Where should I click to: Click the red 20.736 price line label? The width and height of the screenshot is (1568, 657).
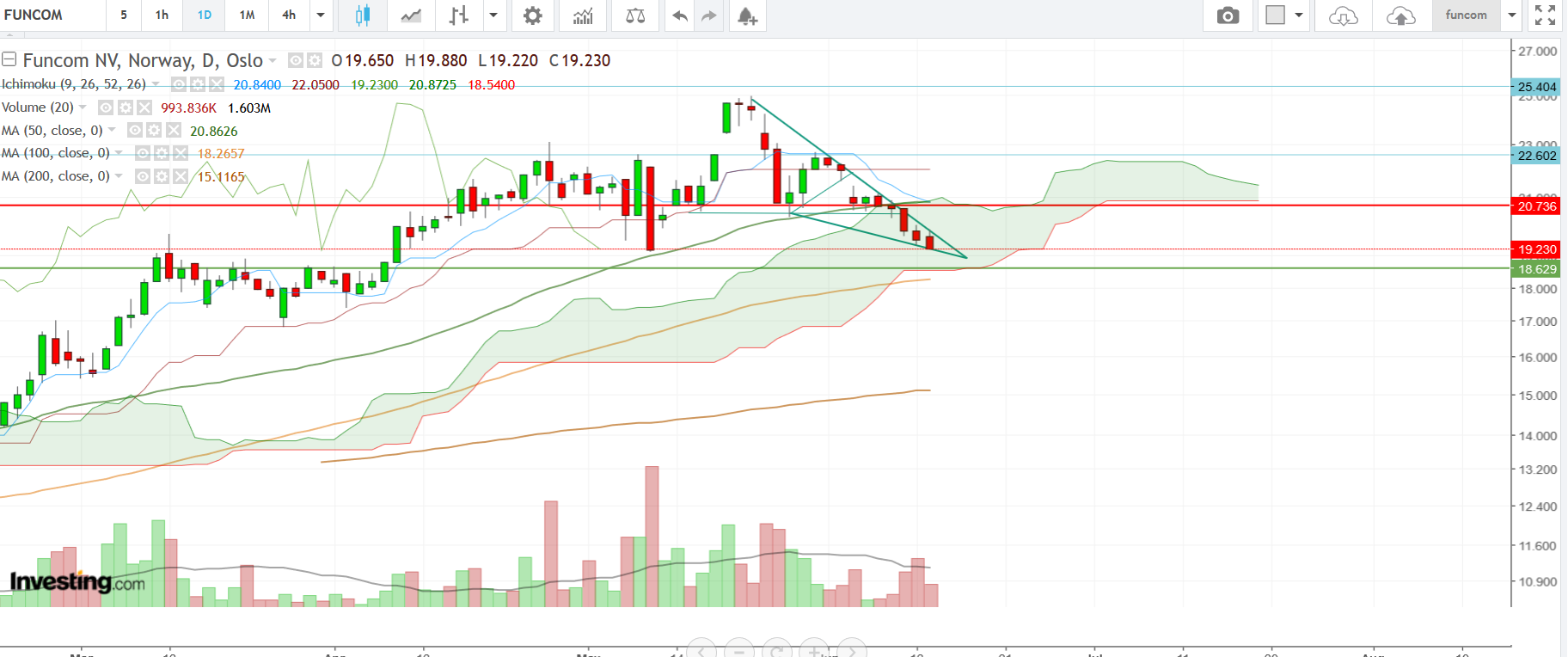1537,206
